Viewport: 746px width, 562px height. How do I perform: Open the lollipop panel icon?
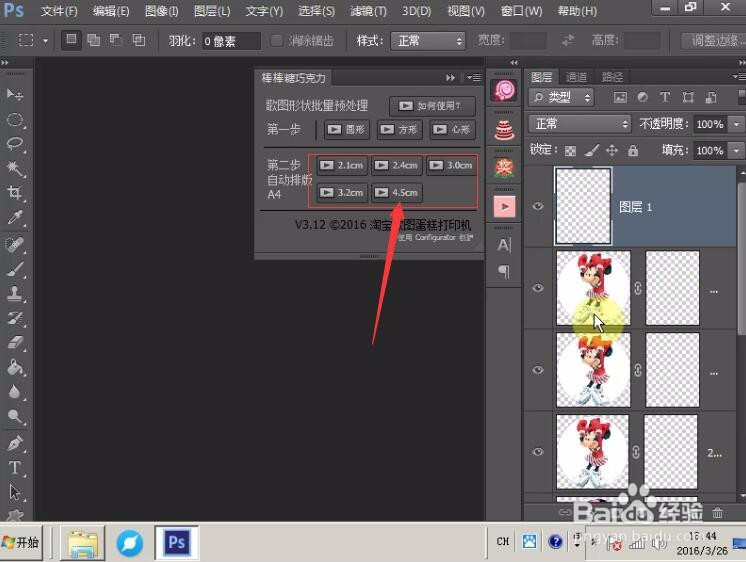coord(504,89)
